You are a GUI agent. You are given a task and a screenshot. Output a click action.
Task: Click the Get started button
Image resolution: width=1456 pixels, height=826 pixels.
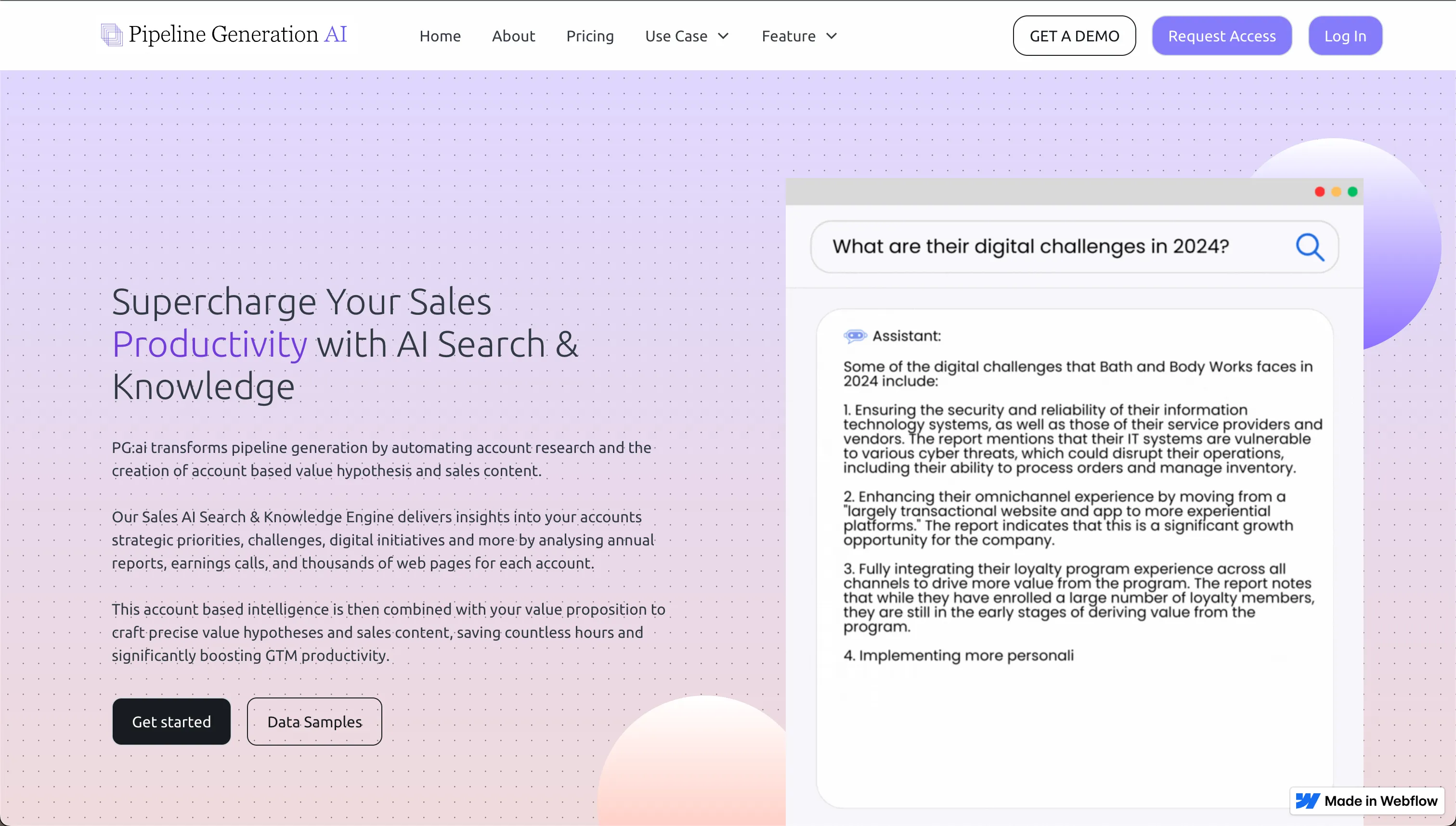171,721
